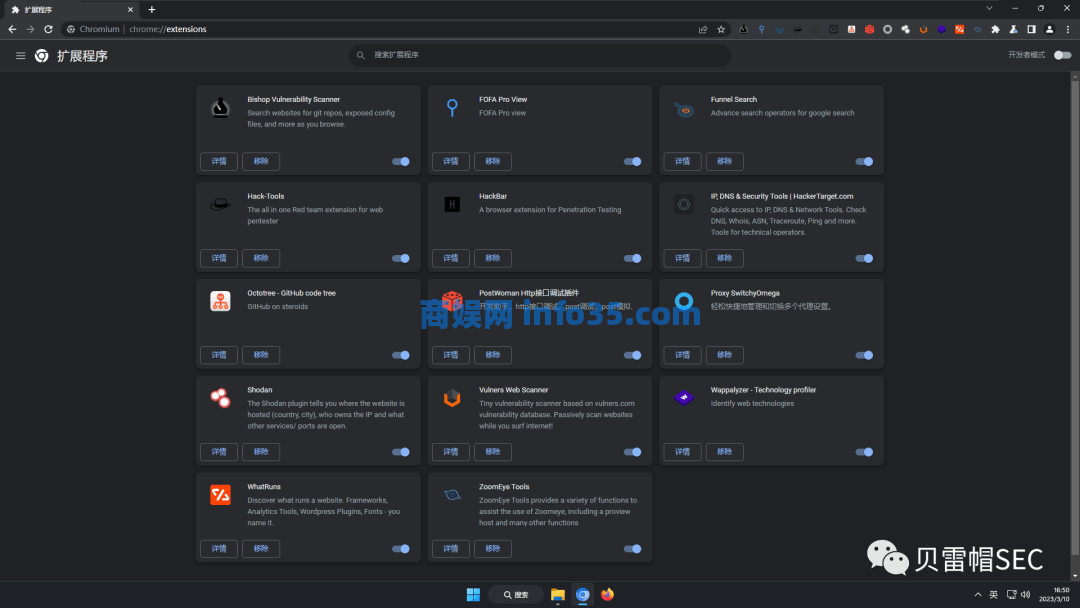
Task: Open the extensions page hamburger menu
Action: (21, 56)
